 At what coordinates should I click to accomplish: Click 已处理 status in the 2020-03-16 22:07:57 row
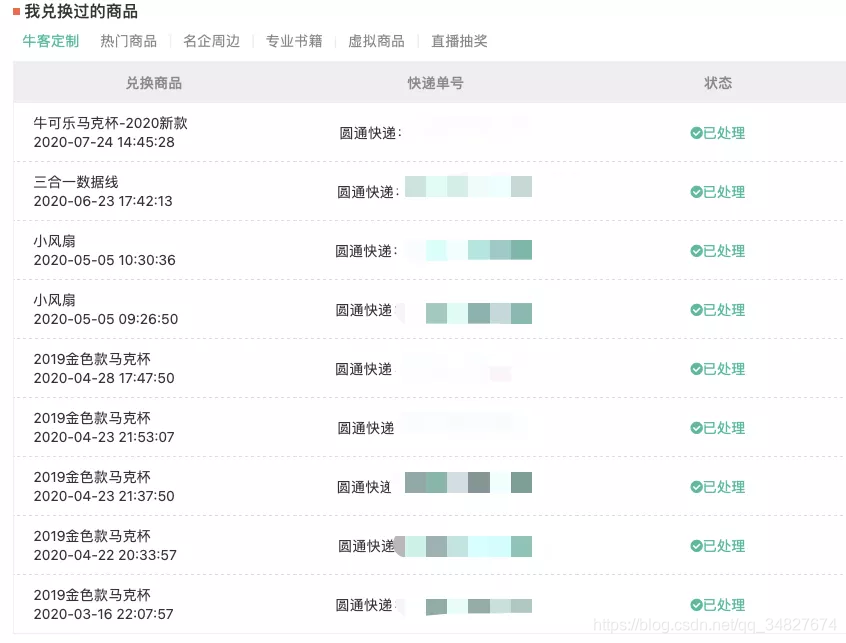point(724,605)
